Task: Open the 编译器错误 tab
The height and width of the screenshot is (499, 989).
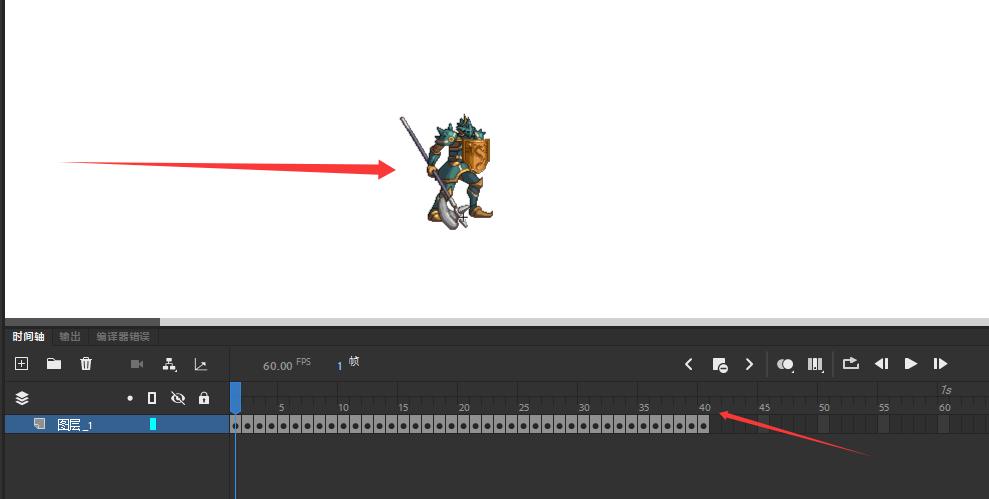Action: coord(123,336)
